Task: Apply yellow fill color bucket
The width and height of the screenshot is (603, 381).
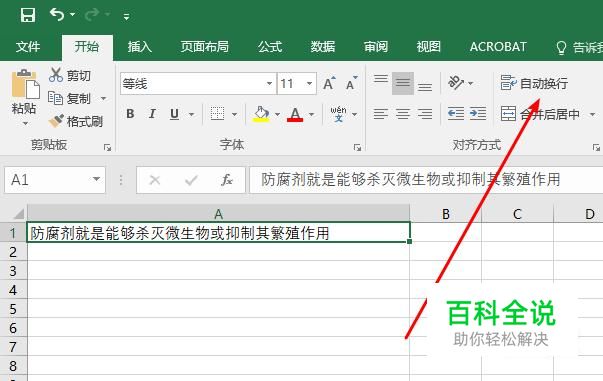Action: [x=261, y=114]
